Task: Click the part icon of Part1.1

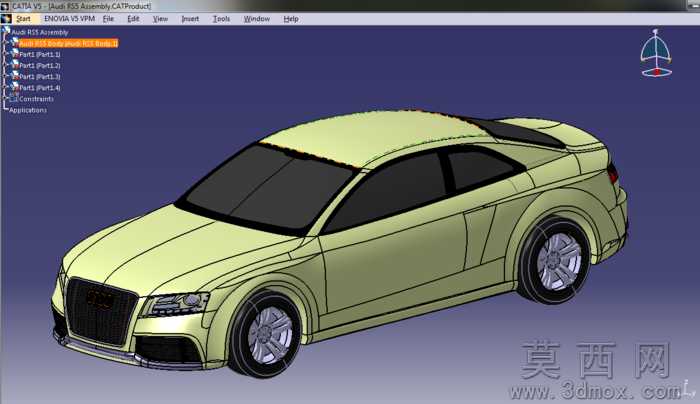Action: click(15, 54)
